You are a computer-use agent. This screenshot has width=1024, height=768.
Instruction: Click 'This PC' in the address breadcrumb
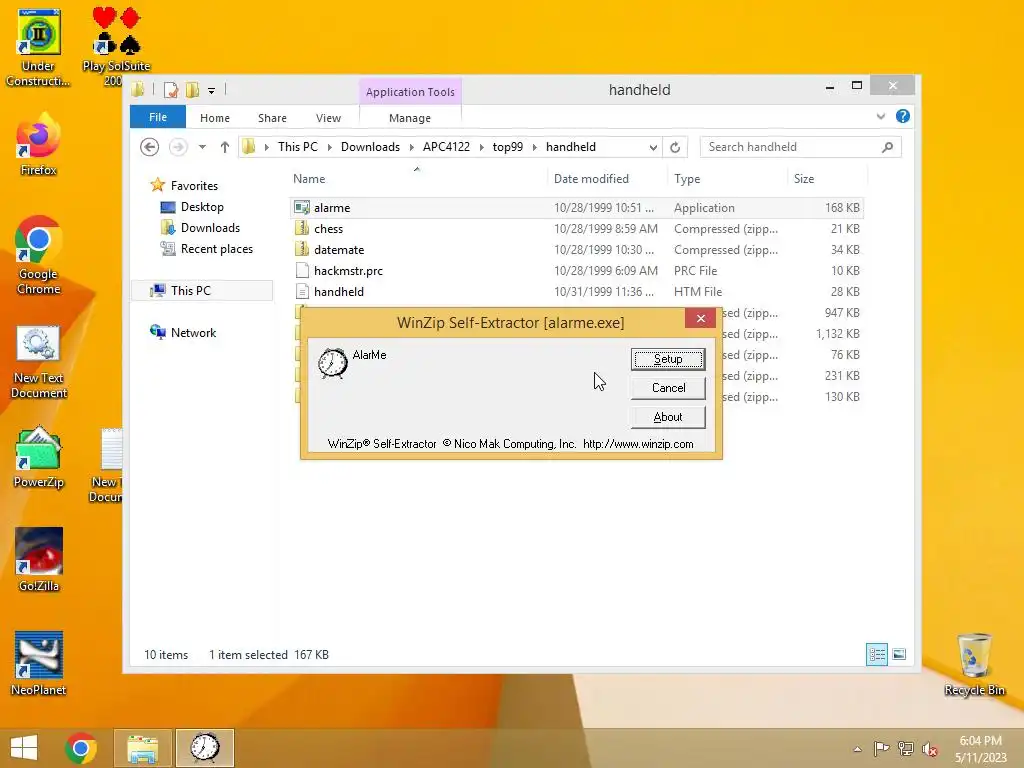click(x=298, y=147)
